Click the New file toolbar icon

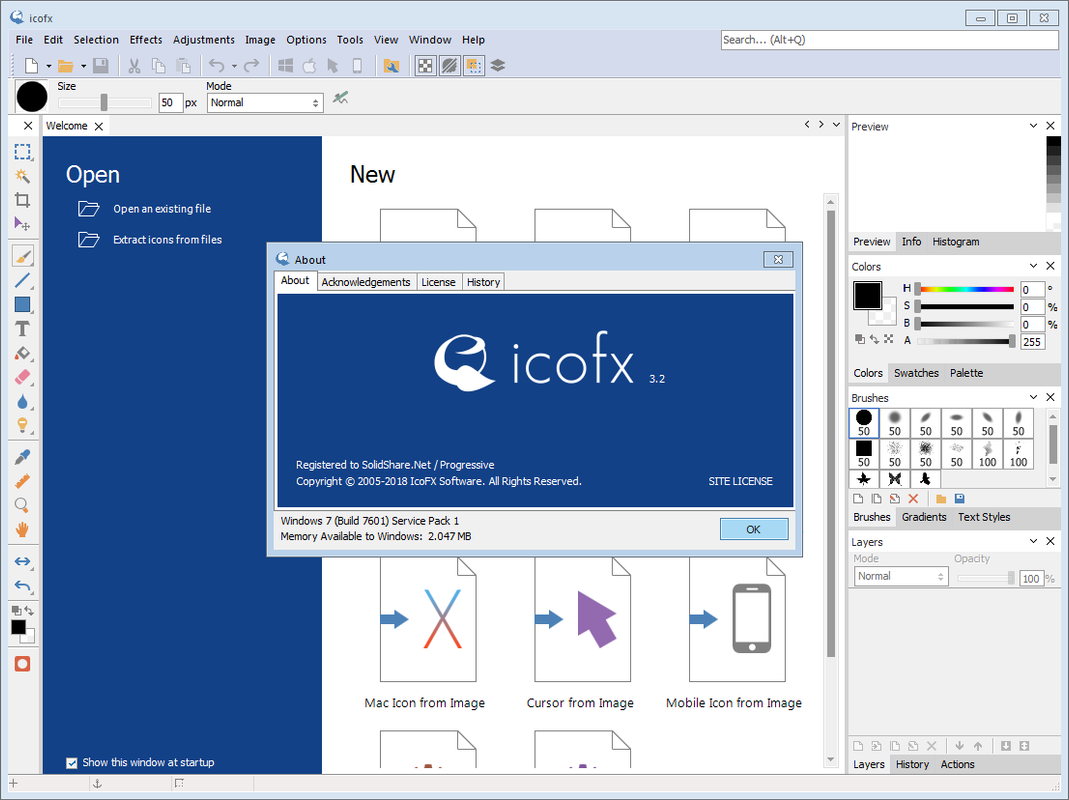(x=31, y=65)
